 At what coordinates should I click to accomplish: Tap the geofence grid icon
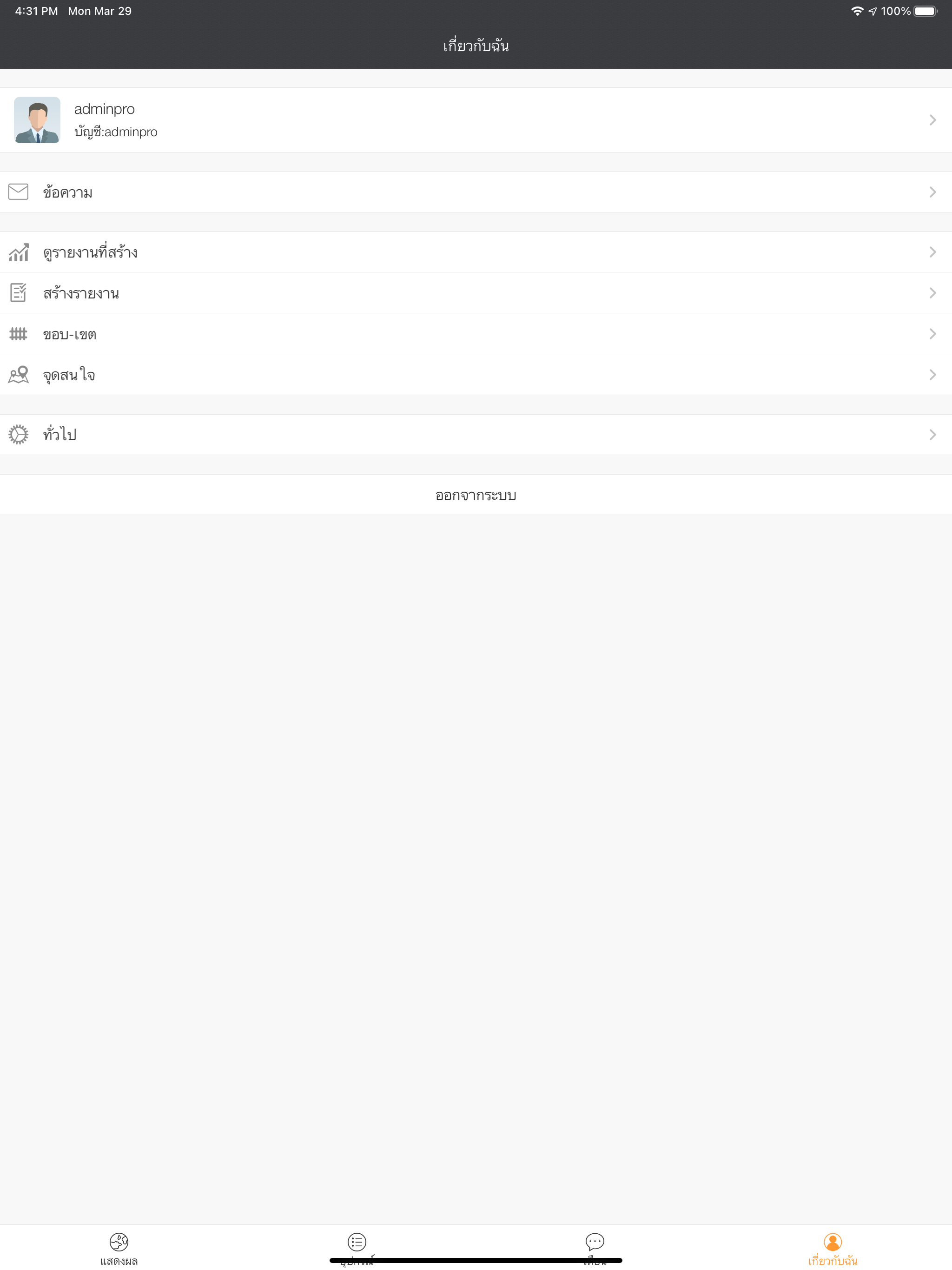(x=19, y=334)
